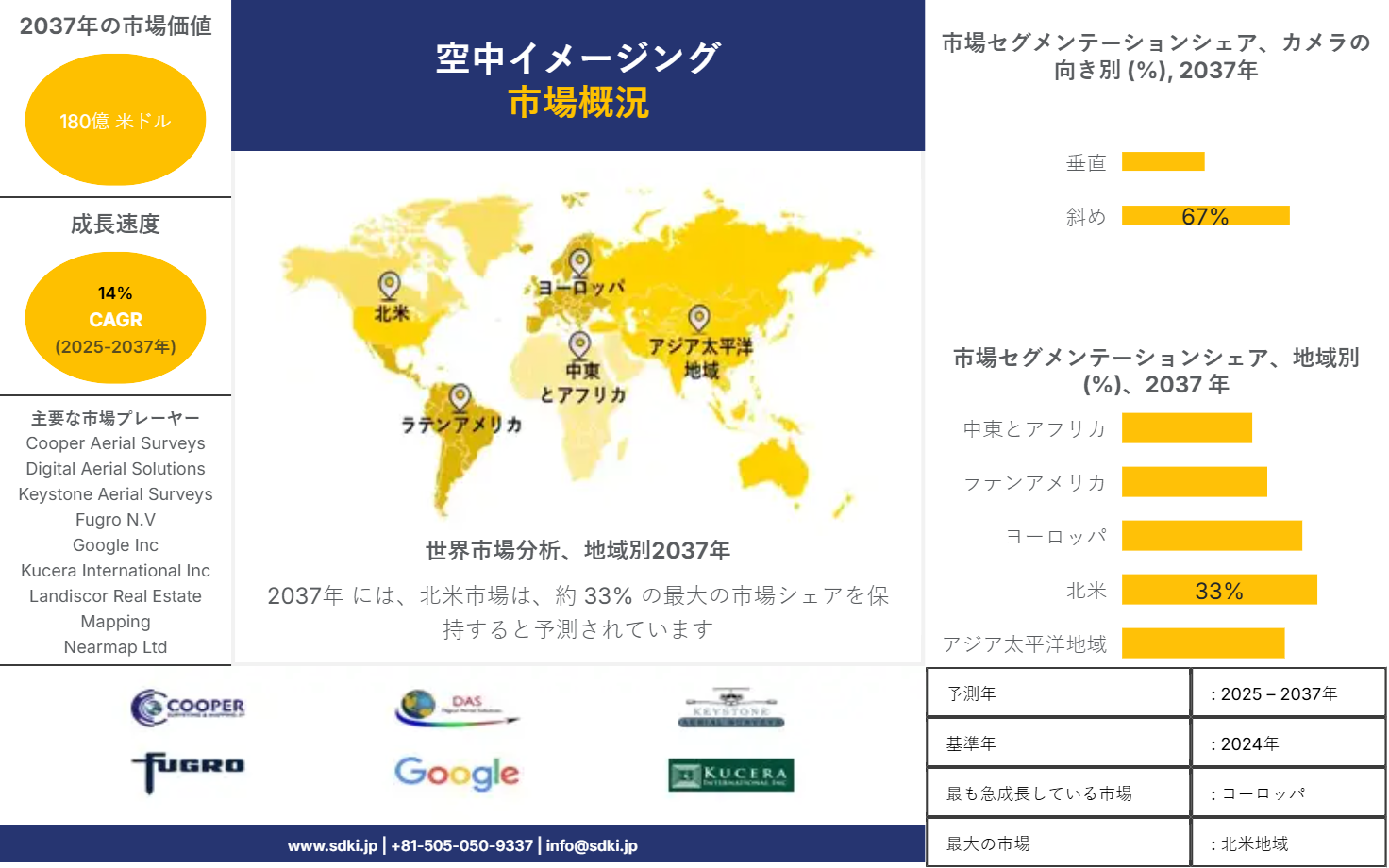Click the DAS Digital Aerial Solutions logo
This screenshot has width=1389, height=868.
(x=457, y=708)
